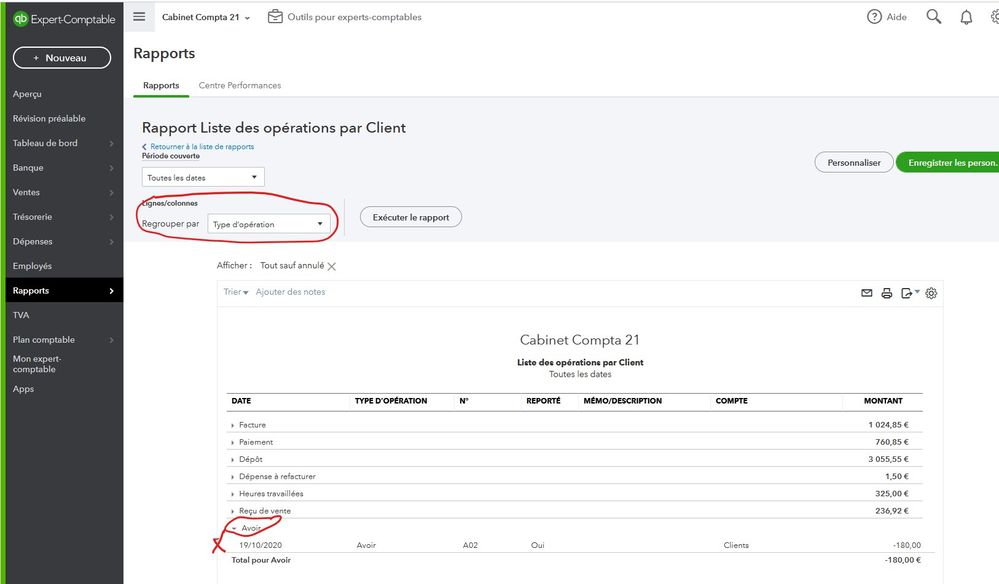Open the notifications bell icon
Viewport: 999px width, 584px height.
coord(966,17)
